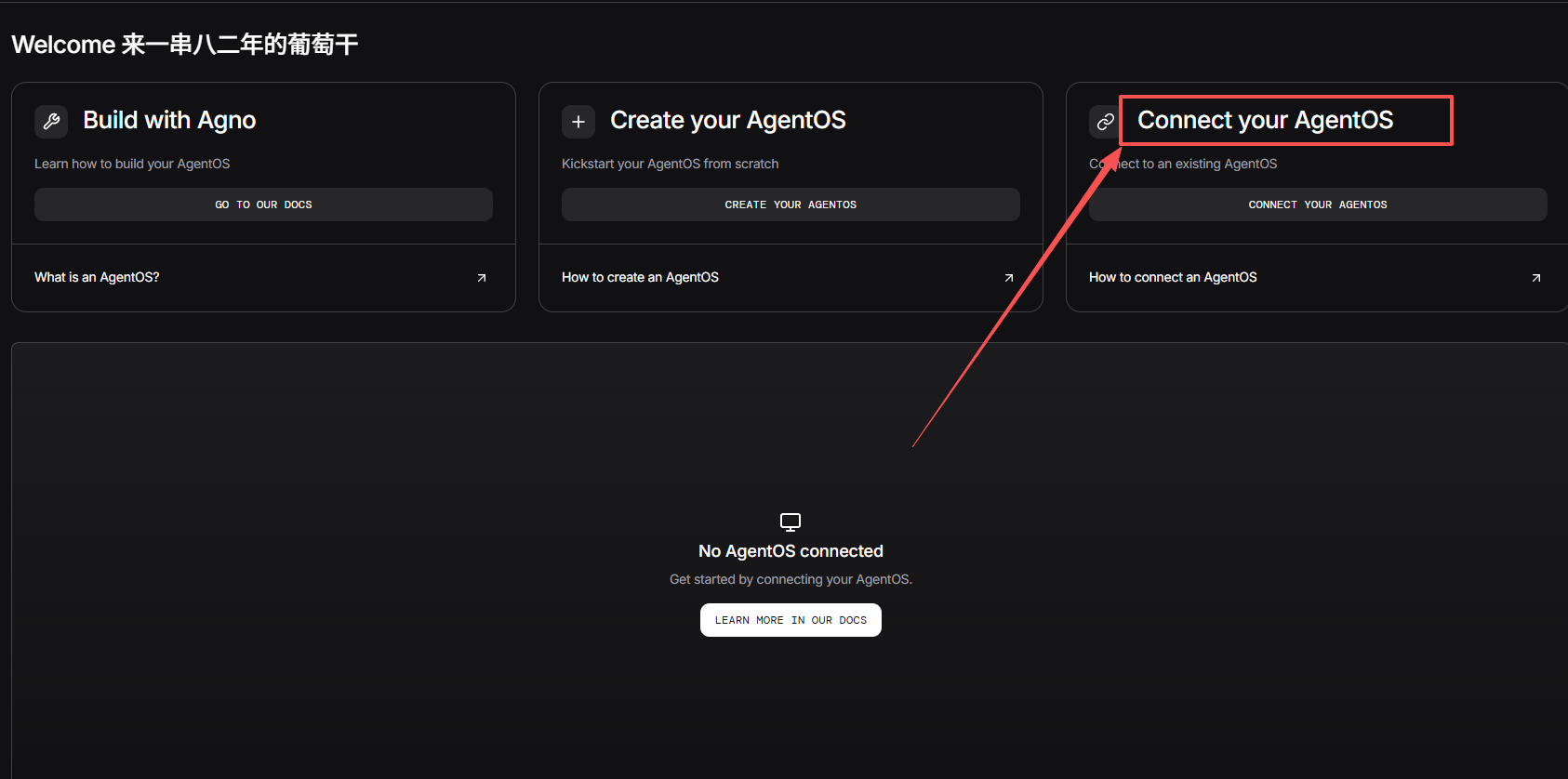Click LEARN MORE IN OUR DOCS button
This screenshot has height=779, width=1568.
791,620
